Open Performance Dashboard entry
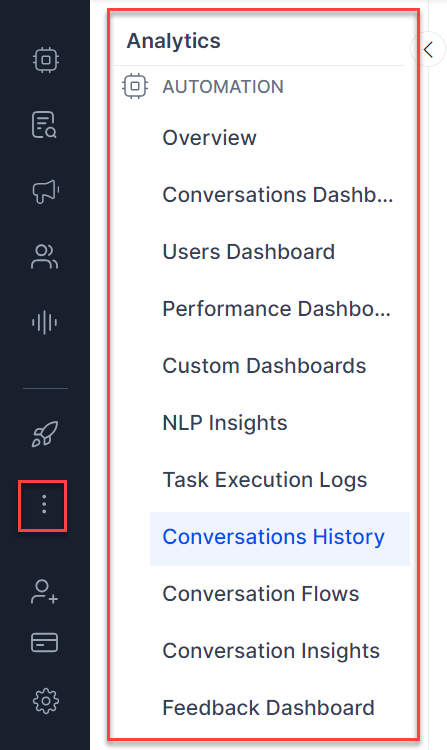447x750 pixels. pyautogui.click(x=277, y=309)
